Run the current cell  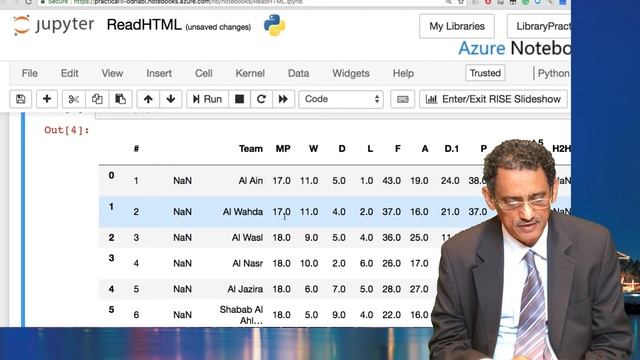[207, 99]
